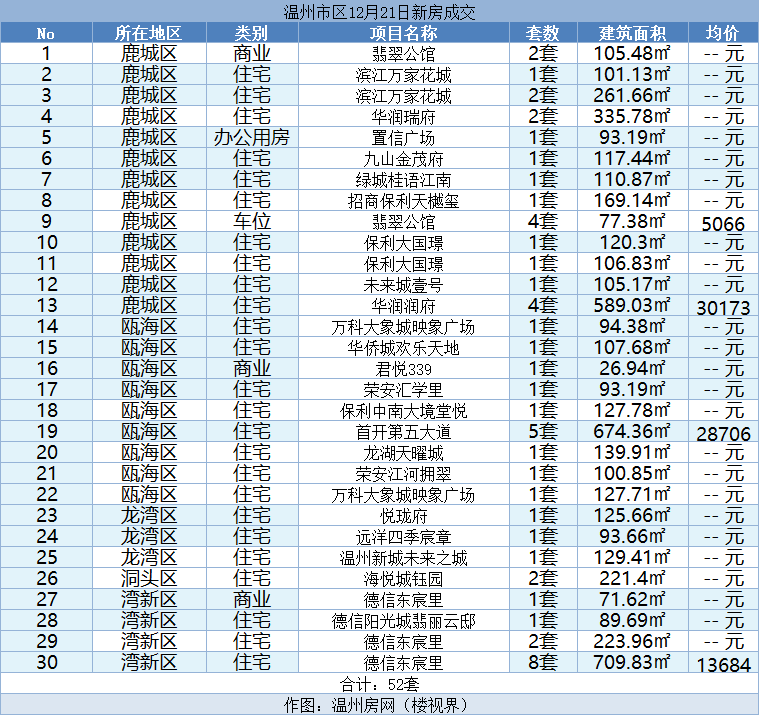Click price cell 28706

pos(723,434)
